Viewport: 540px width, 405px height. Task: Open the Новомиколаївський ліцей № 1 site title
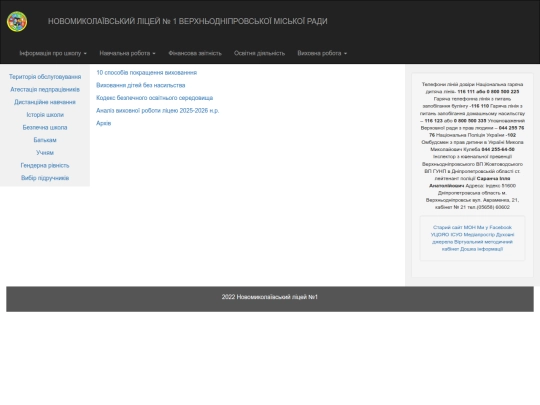(x=187, y=21)
